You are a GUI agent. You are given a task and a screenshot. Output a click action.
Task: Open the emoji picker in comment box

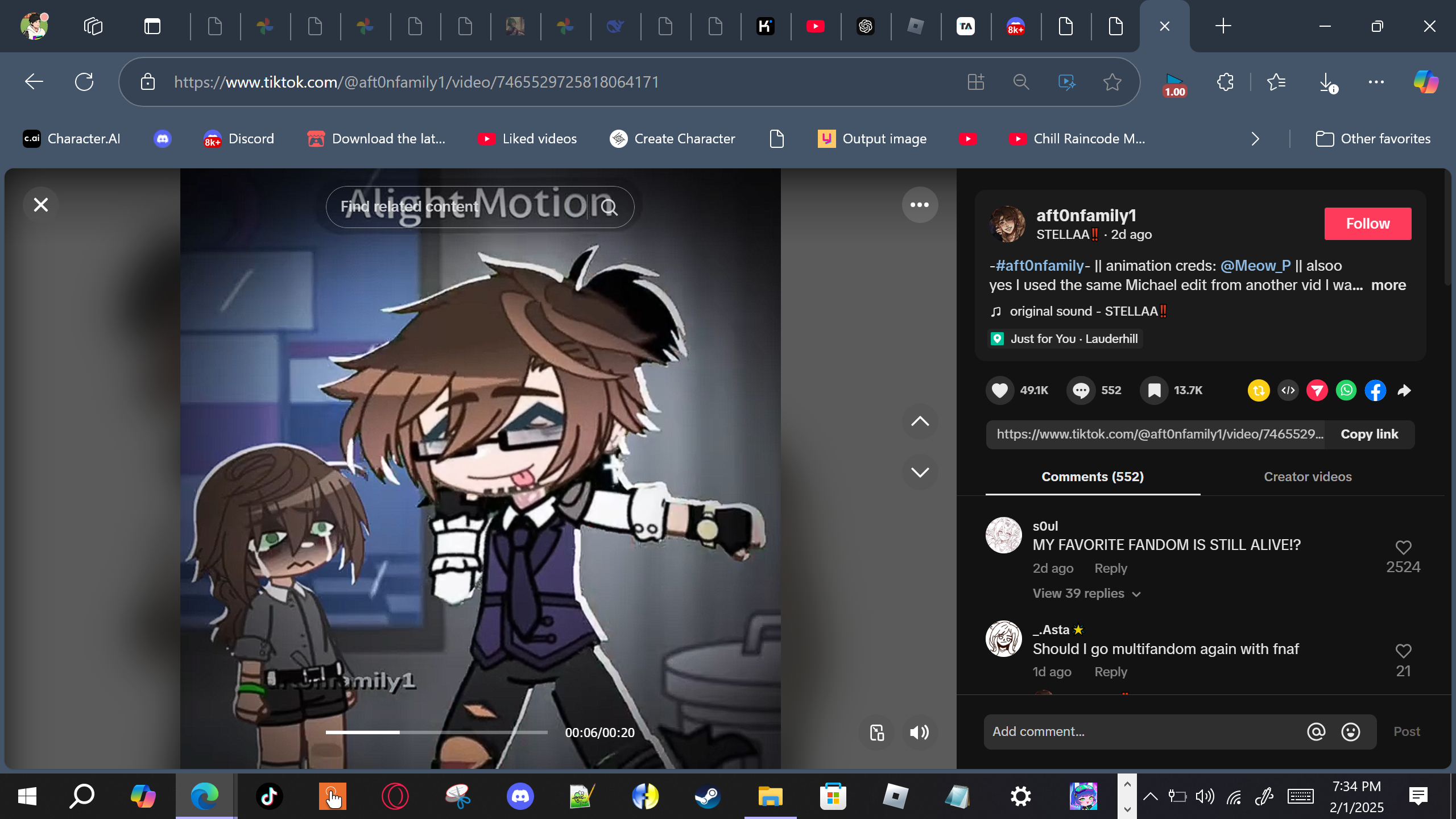click(1350, 731)
